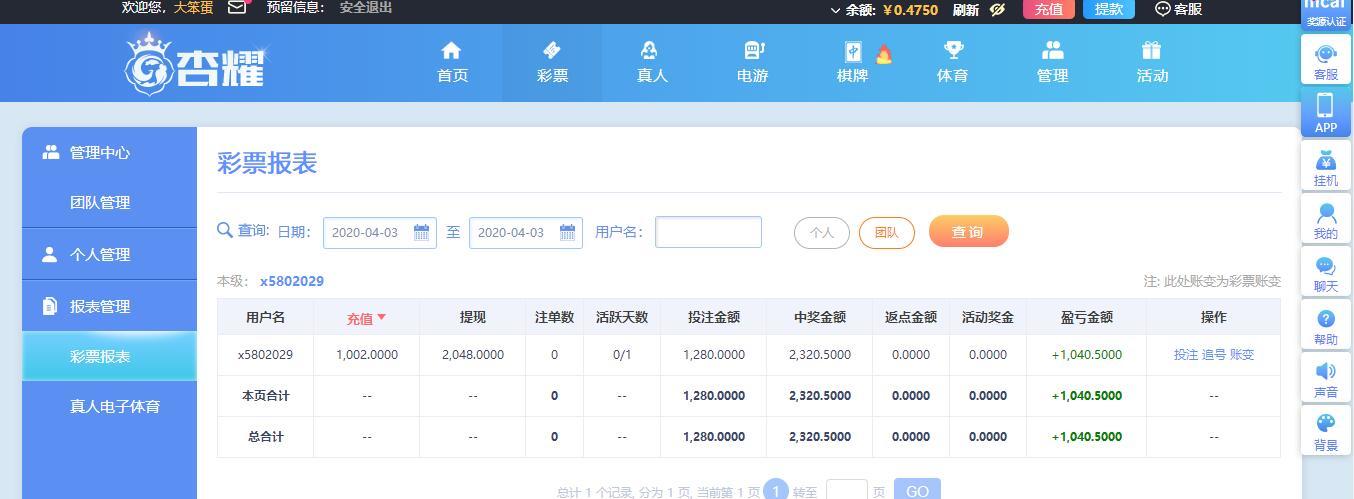Select the 个人 filter toggle

(x=822, y=232)
